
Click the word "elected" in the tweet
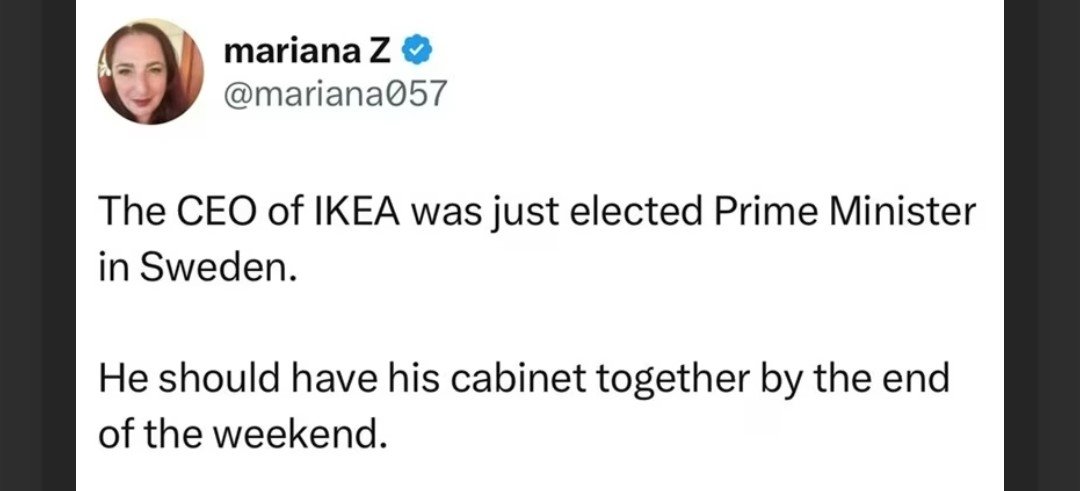click(623, 213)
